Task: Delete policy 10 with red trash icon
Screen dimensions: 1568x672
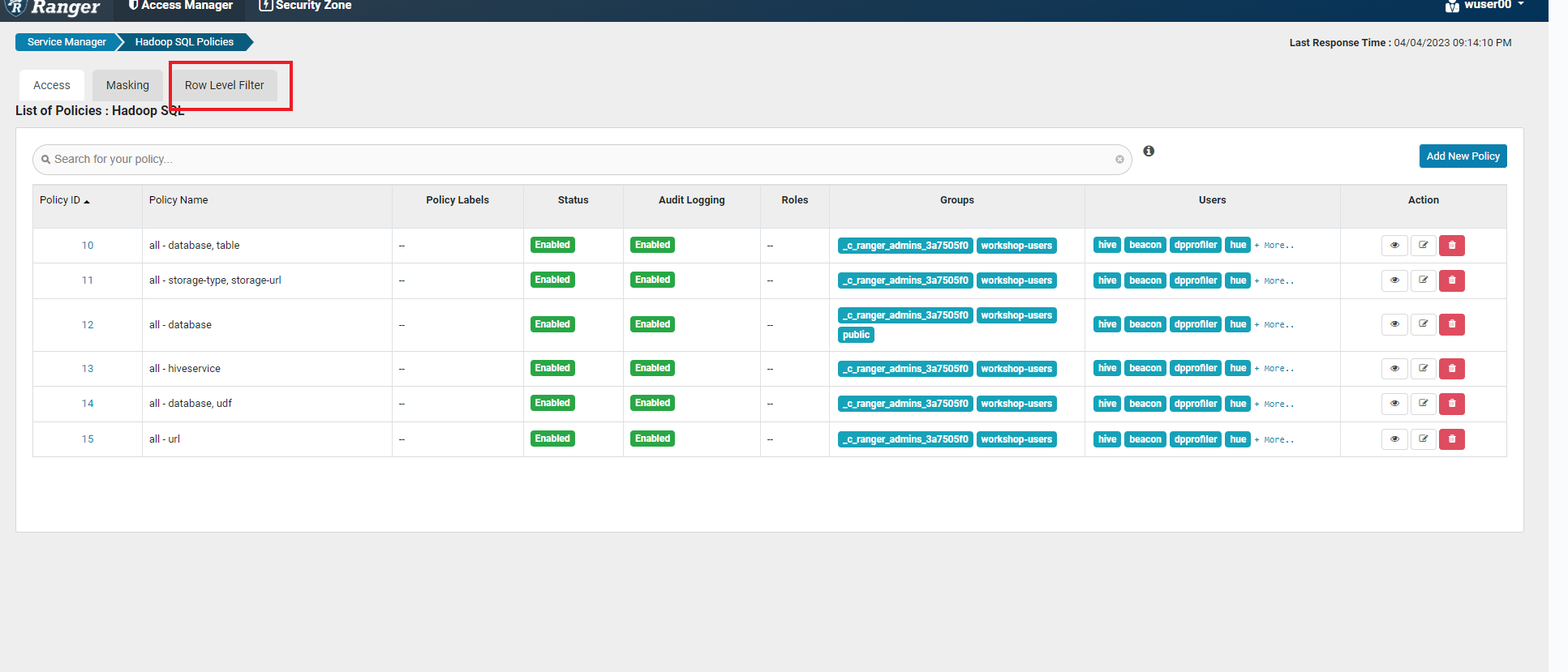Action: point(1452,246)
